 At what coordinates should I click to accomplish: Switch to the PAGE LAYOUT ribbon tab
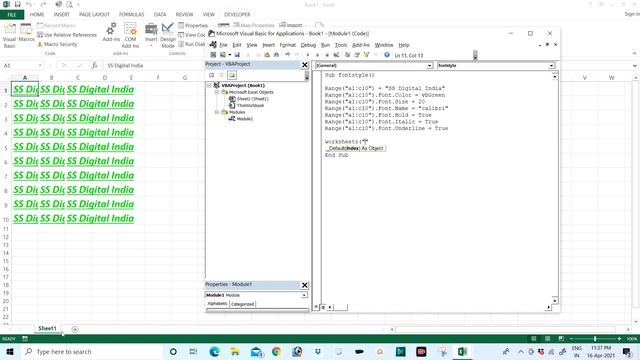click(94, 15)
